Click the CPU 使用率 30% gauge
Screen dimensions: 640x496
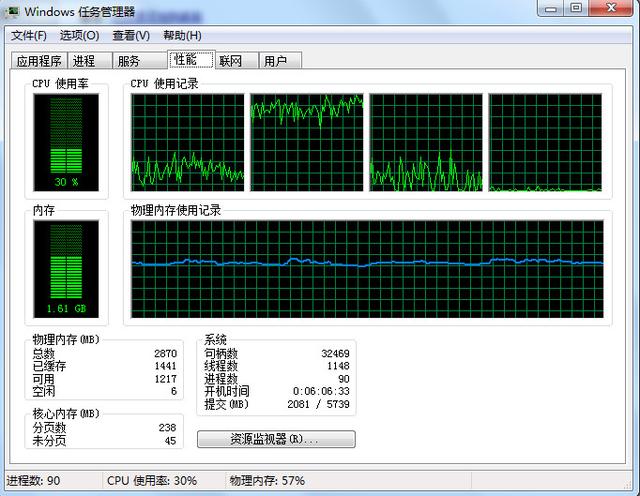(66, 142)
